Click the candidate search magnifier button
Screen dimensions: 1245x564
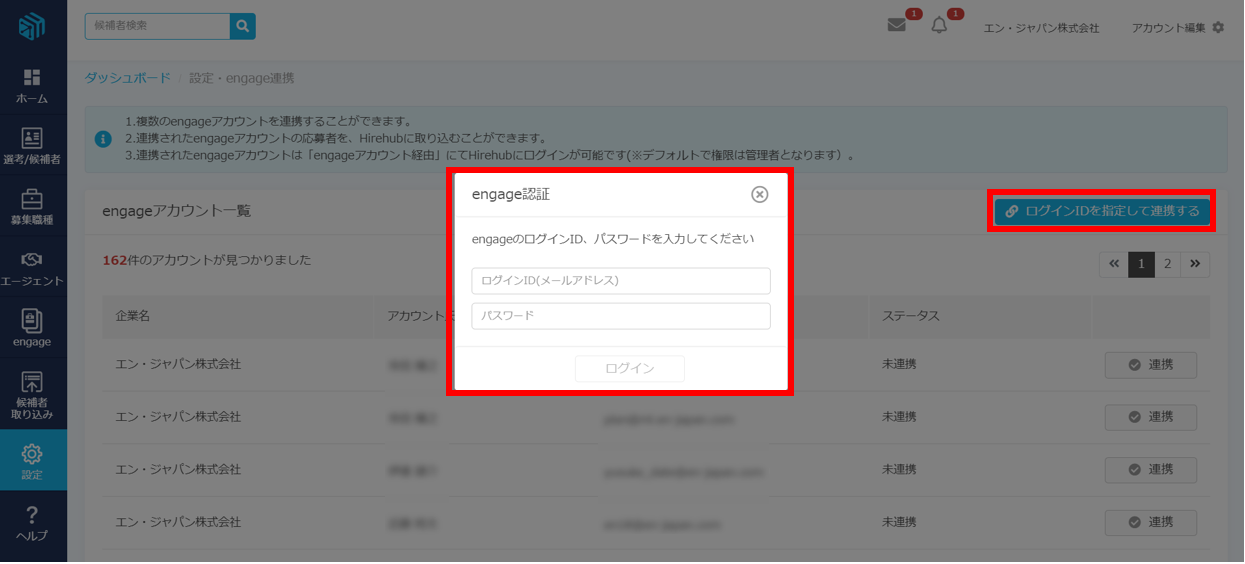point(242,26)
